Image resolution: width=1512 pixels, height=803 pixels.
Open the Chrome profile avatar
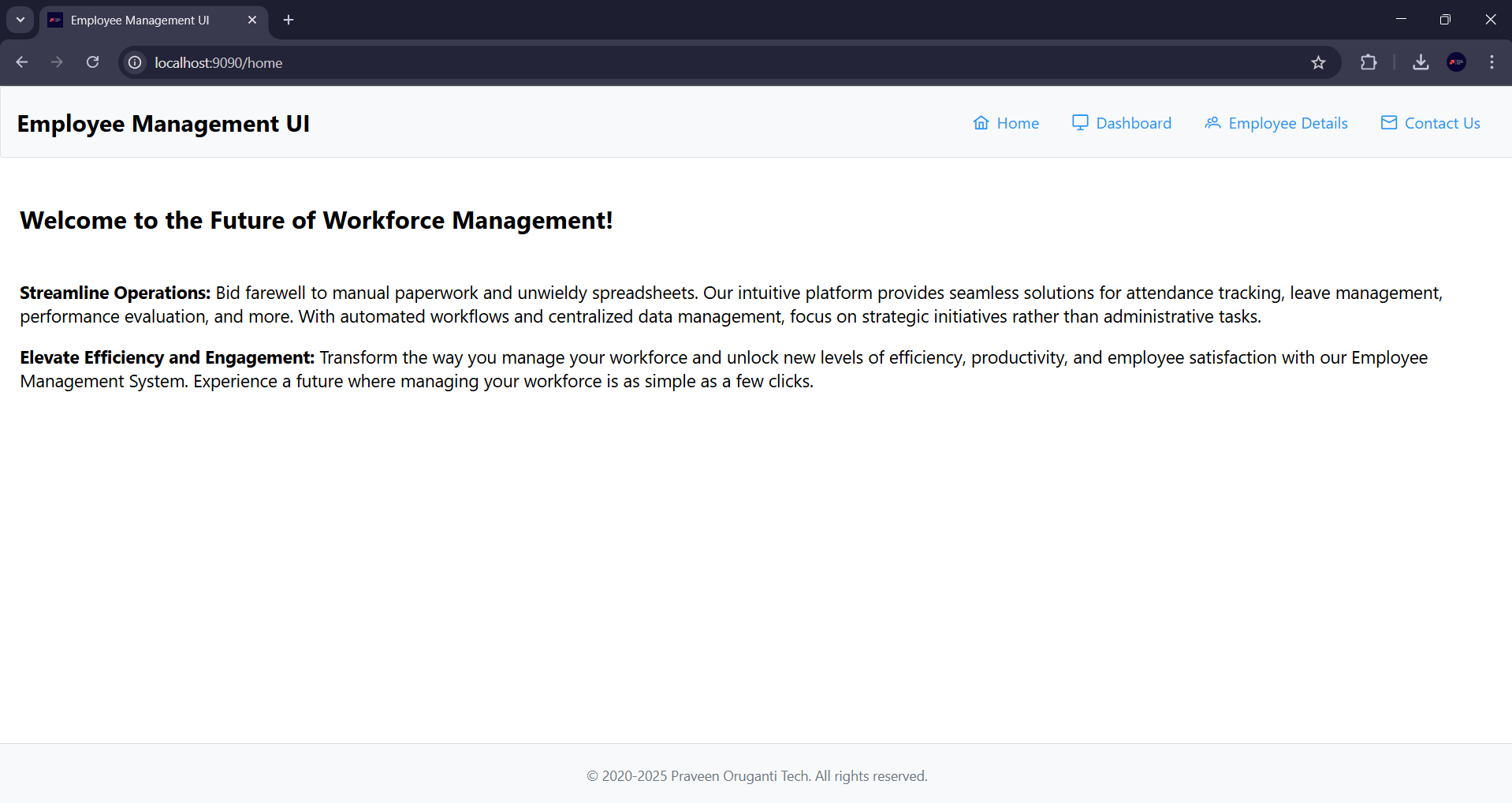point(1457,62)
